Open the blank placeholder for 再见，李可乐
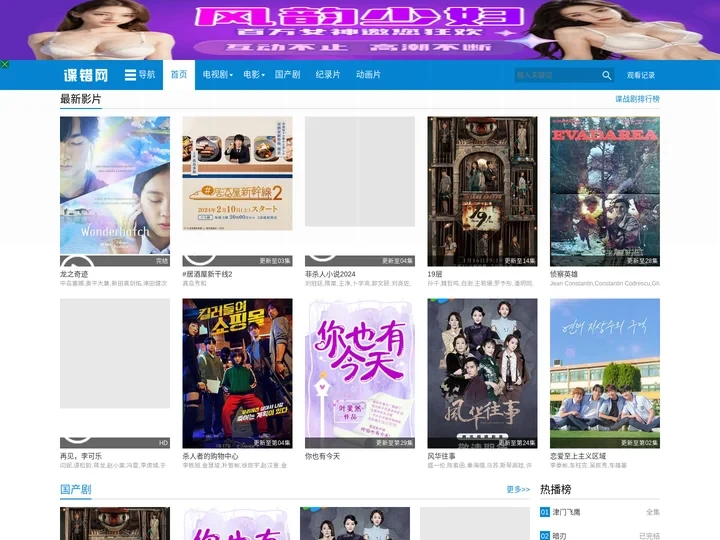This screenshot has height=540, width=720. [115, 354]
